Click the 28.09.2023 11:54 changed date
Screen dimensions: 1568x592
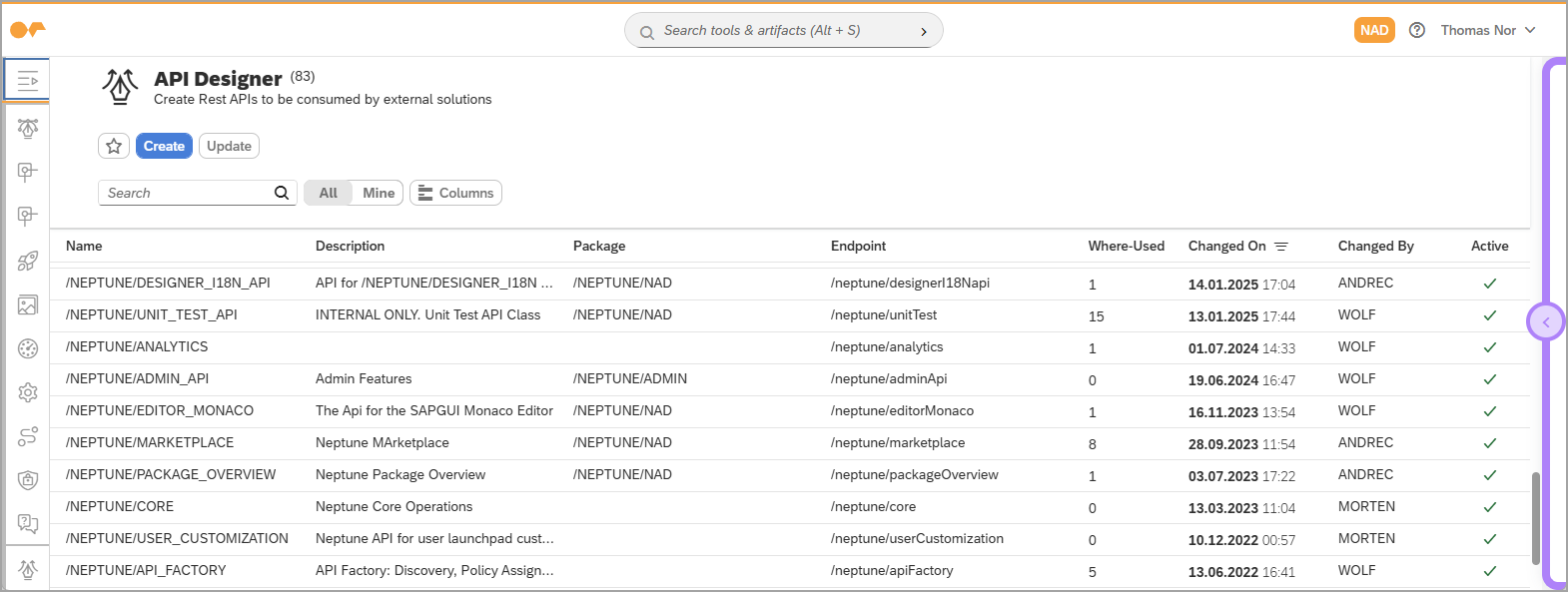tap(1241, 444)
